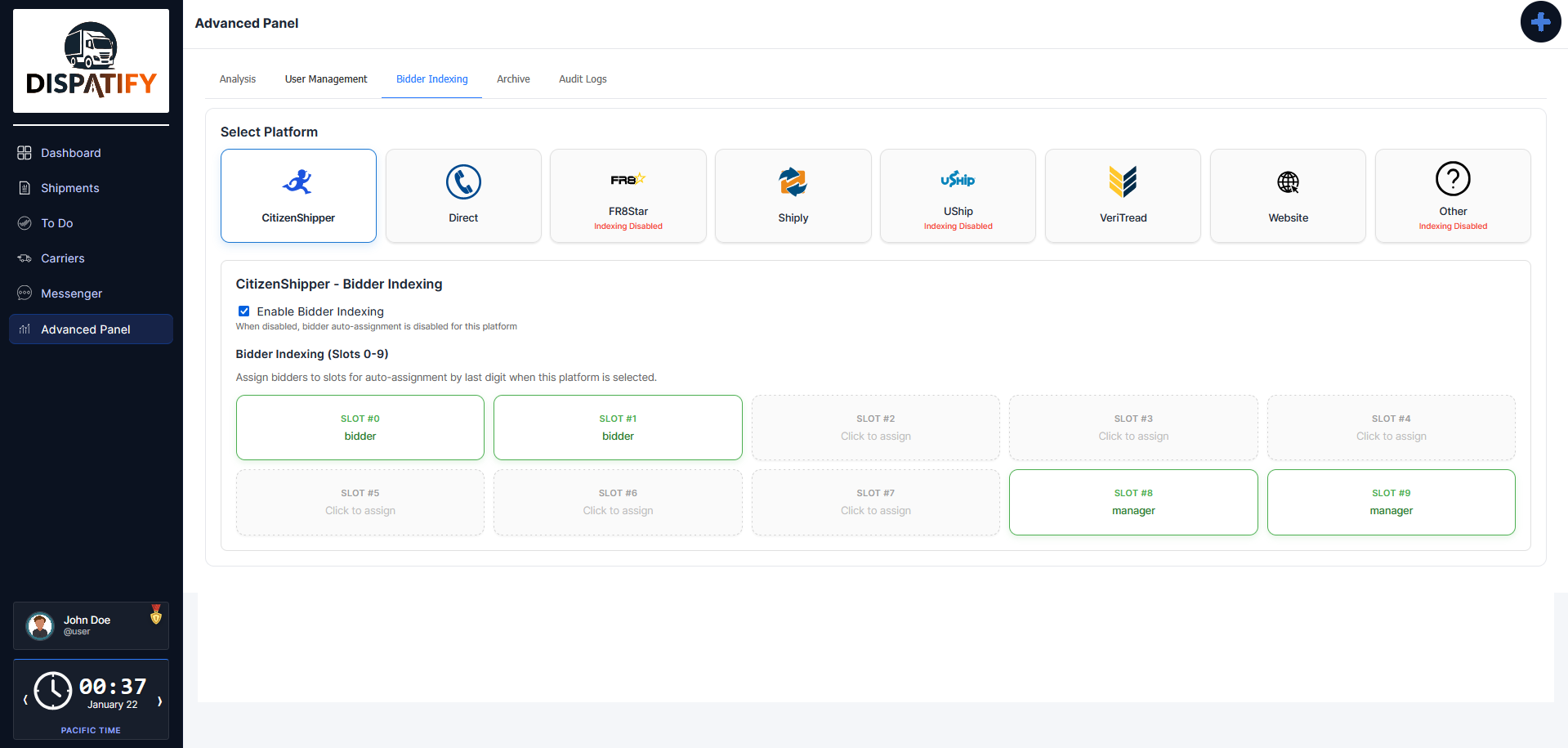Open Slot #9 assigned to manager
This screenshot has width=1568, height=748.
1392,502
